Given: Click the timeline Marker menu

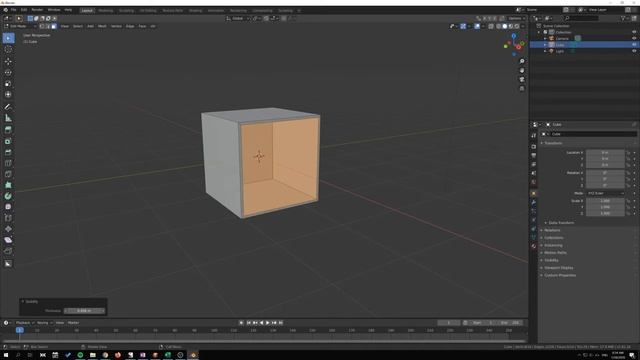Looking at the screenshot, I should (73, 323).
